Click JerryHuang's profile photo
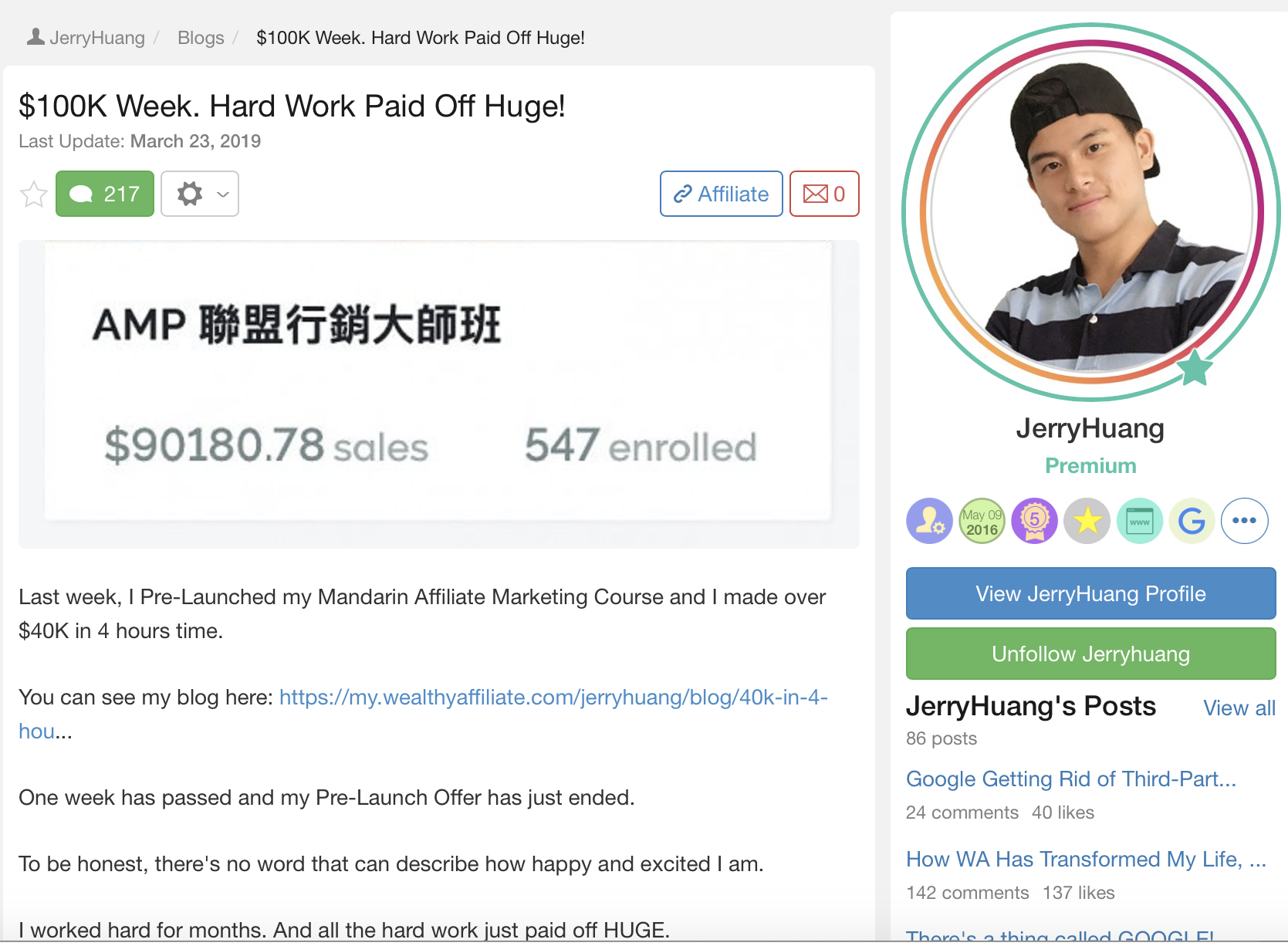The height and width of the screenshot is (946, 1288). (1091, 212)
